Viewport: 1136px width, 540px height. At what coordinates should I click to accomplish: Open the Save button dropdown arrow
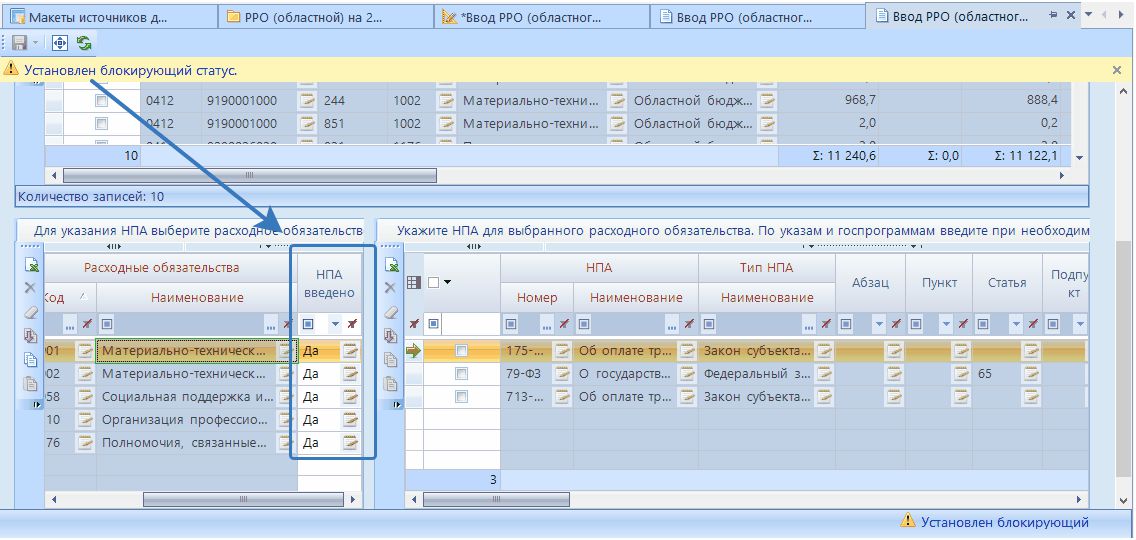point(36,43)
